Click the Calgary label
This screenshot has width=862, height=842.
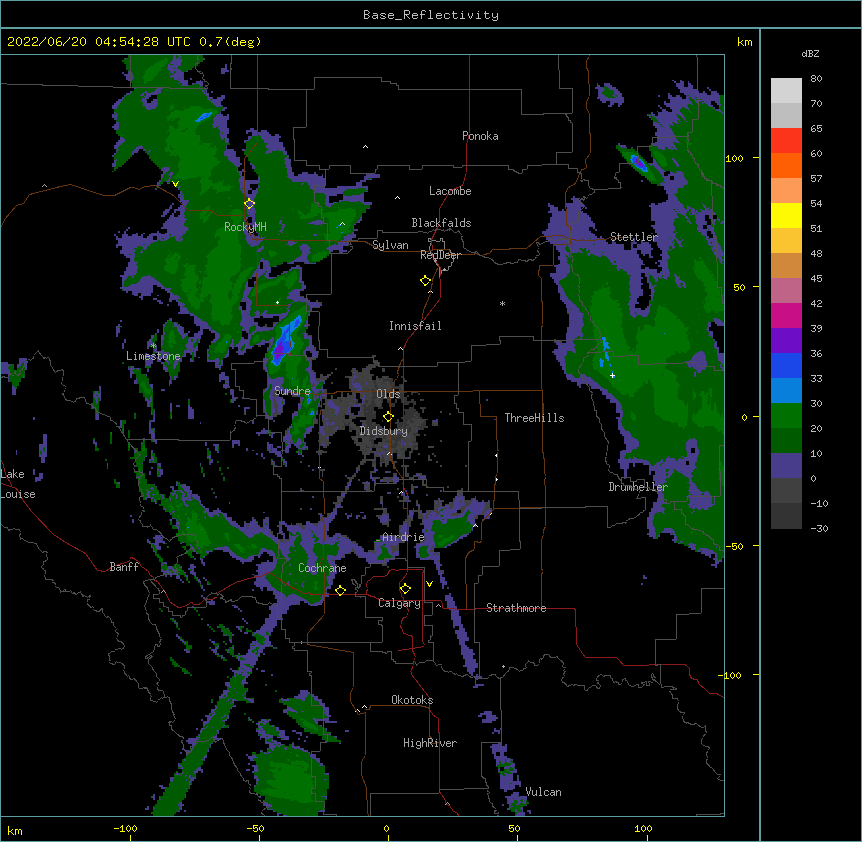pos(399,603)
